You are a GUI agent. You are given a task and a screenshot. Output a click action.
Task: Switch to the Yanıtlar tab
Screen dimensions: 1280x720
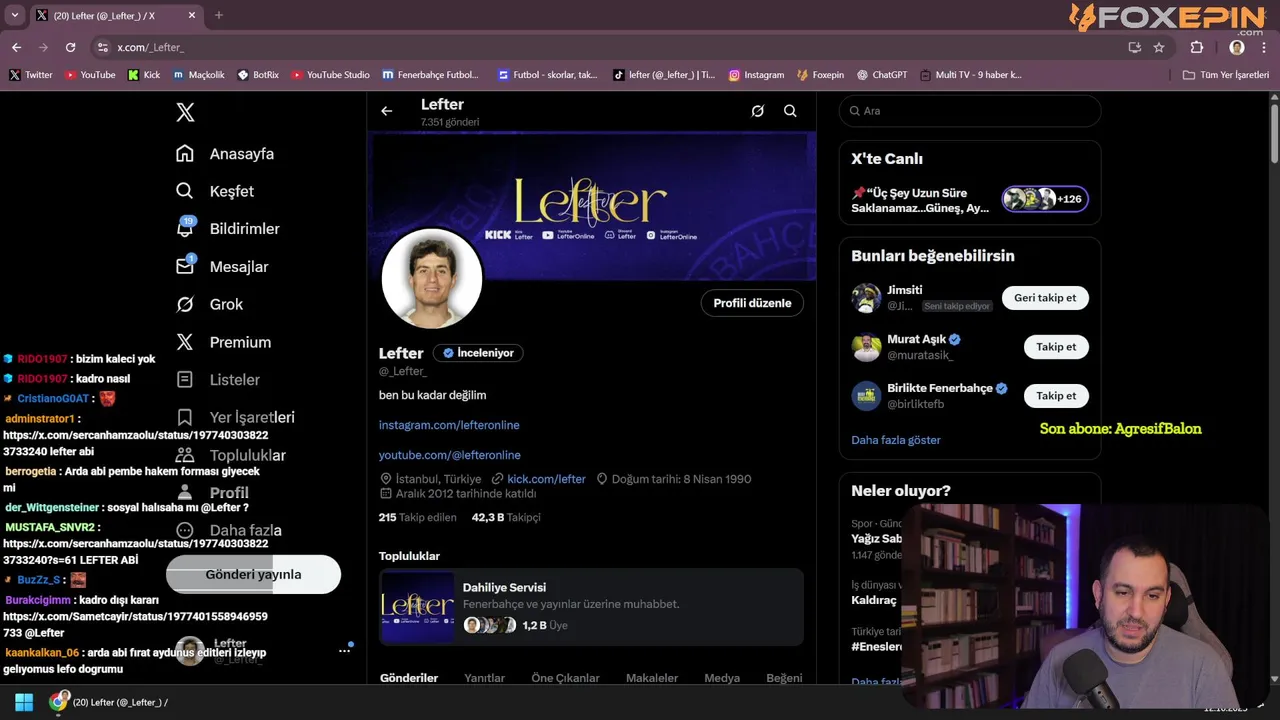[x=484, y=678]
